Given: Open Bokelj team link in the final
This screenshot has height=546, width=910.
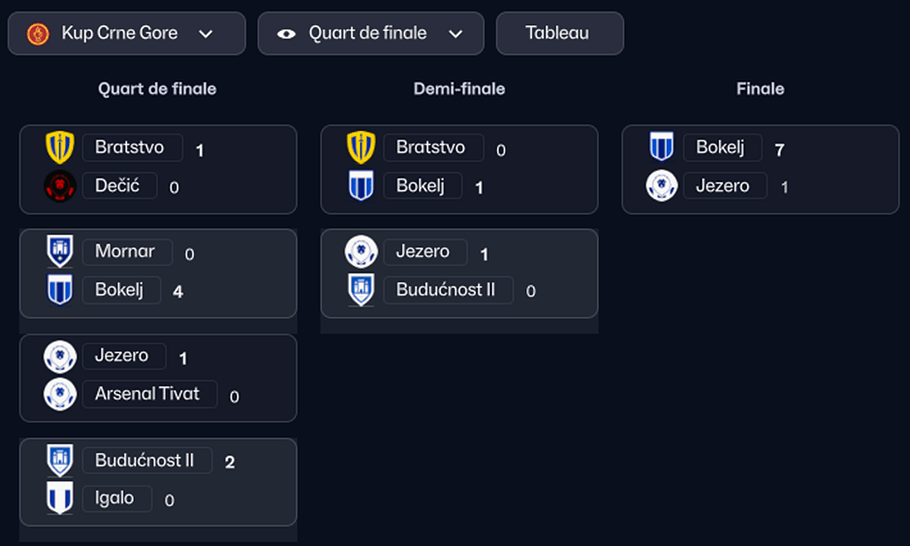Looking at the screenshot, I should click(x=721, y=147).
